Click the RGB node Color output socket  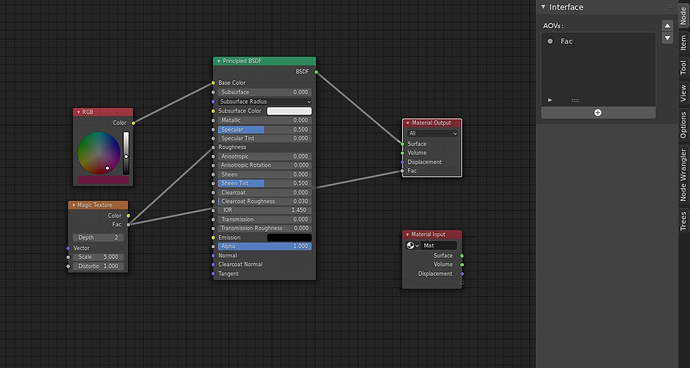(x=133, y=123)
